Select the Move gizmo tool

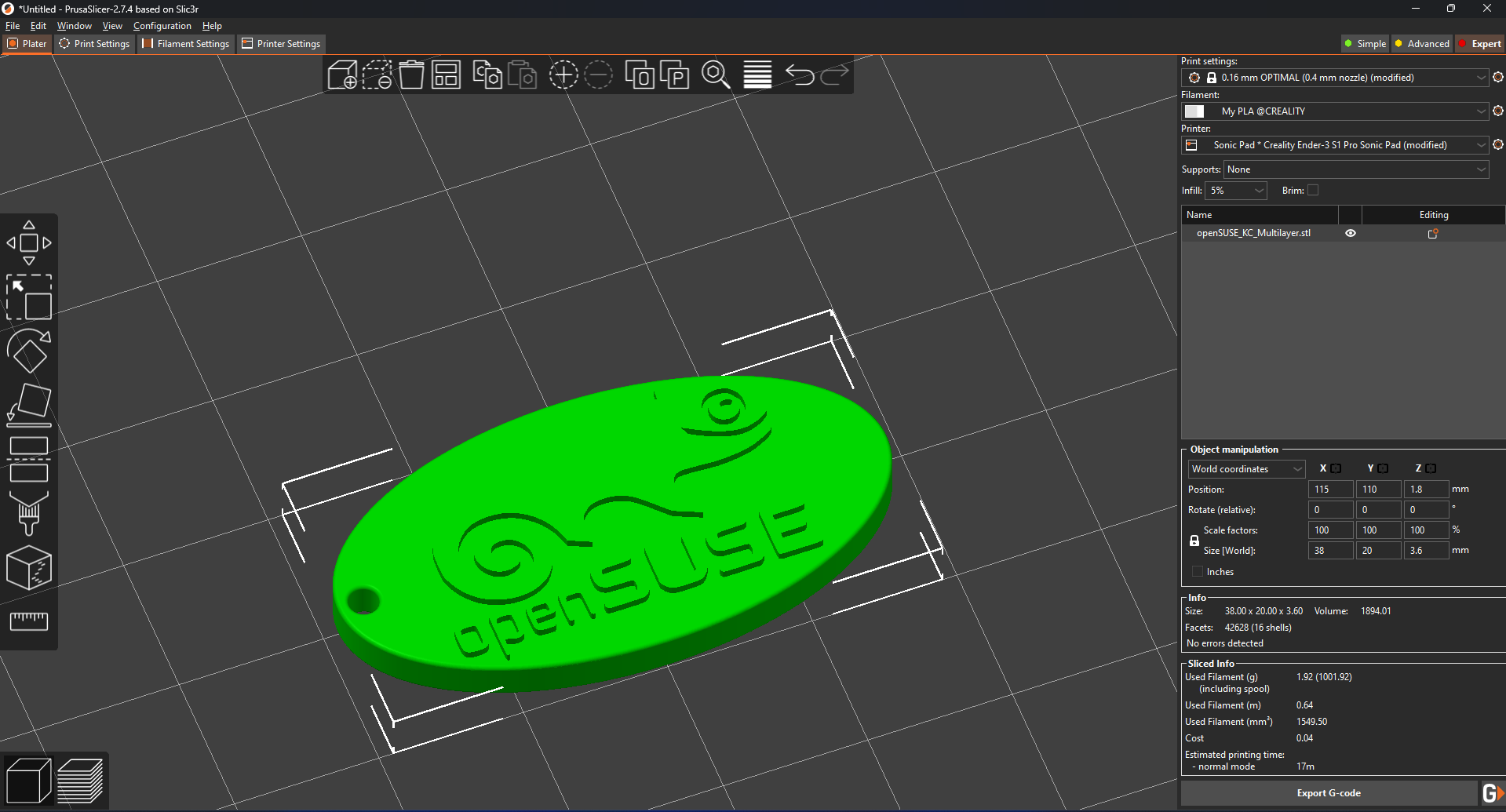pos(29,243)
